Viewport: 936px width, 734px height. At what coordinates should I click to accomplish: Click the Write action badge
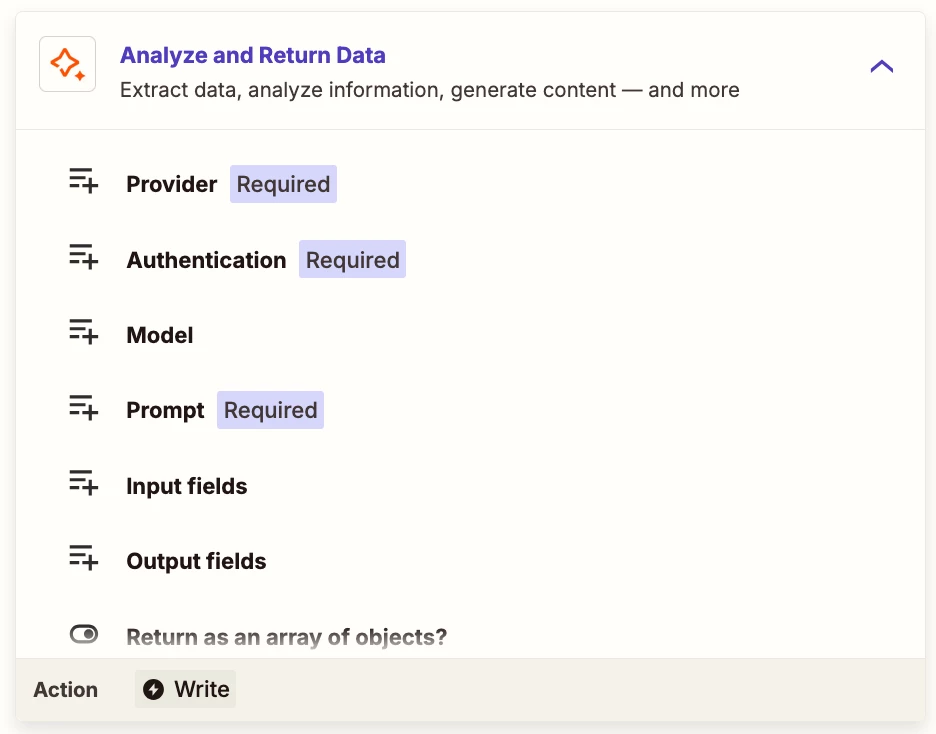(186, 689)
